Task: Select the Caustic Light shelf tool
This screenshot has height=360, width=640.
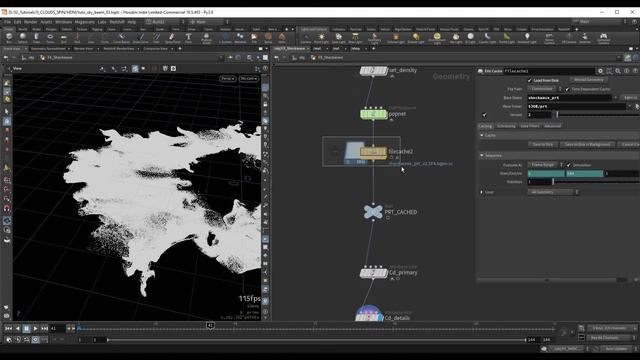Action: 487,38
